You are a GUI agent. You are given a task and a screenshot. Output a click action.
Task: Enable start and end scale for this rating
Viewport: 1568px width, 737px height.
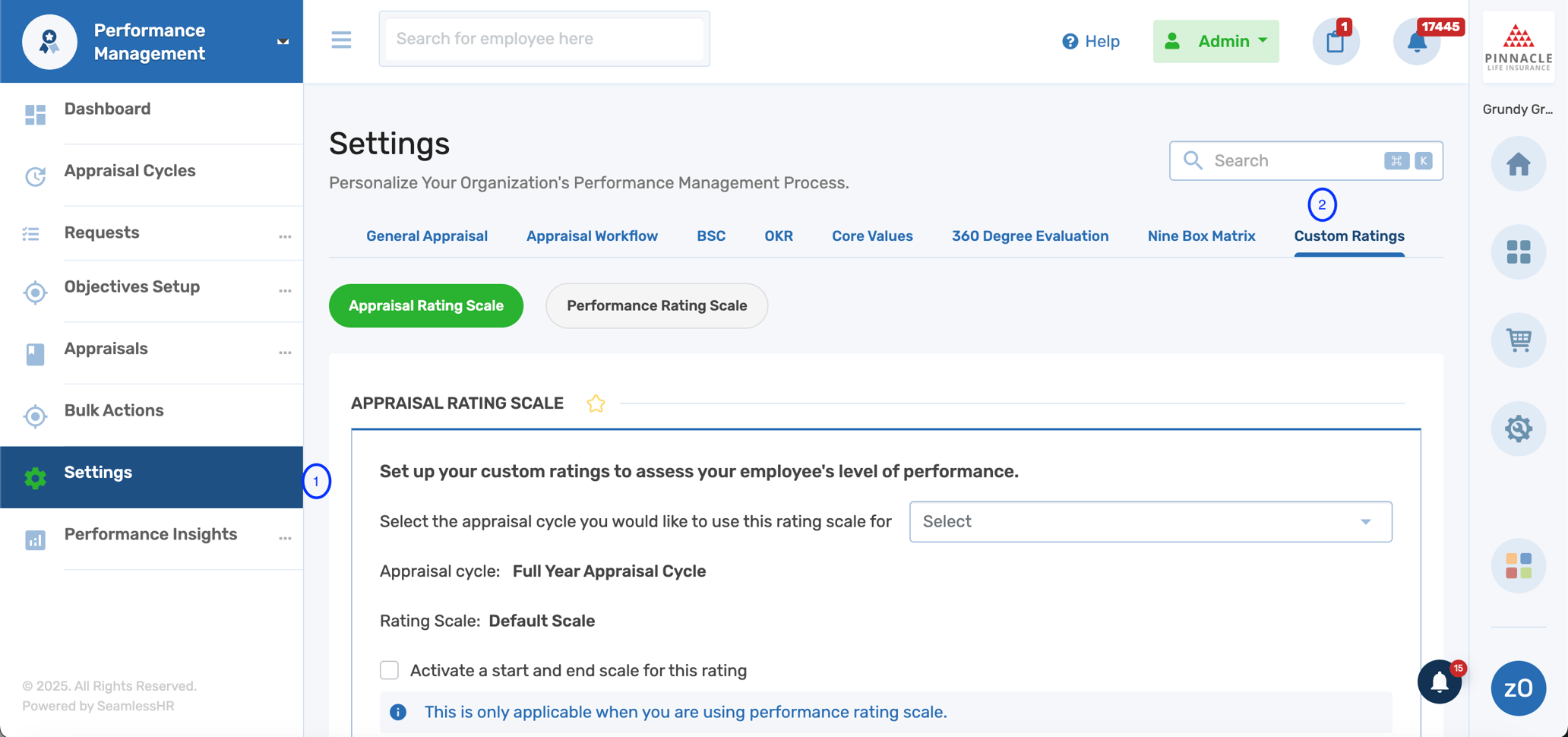point(389,670)
